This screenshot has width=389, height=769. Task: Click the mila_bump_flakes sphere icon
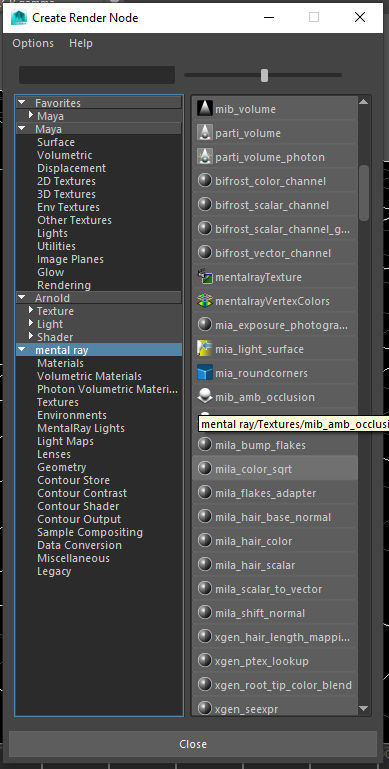click(205, 445)
